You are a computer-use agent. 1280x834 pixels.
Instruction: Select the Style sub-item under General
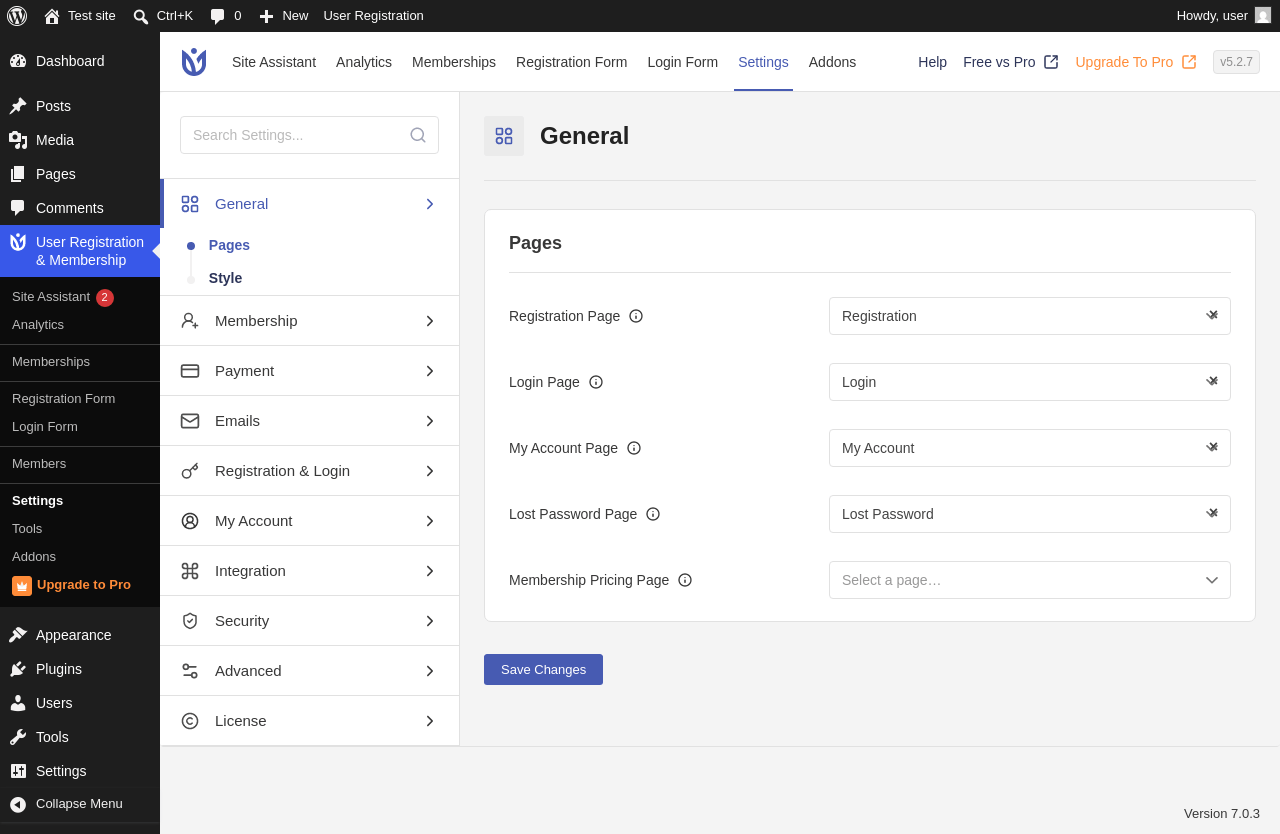click(x=225, y=278)
